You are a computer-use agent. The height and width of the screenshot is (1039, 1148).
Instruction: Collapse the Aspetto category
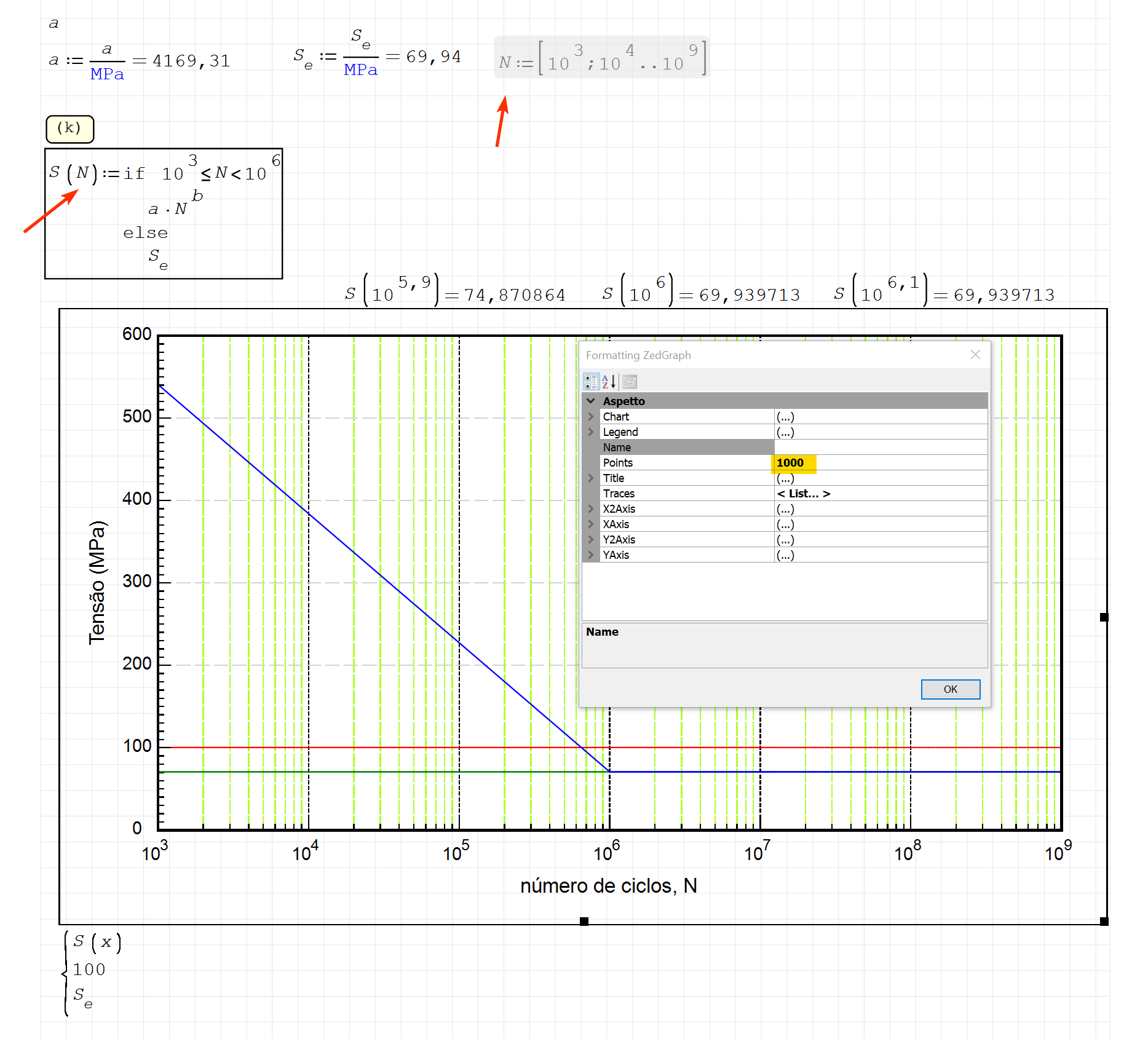click(591, 401)
